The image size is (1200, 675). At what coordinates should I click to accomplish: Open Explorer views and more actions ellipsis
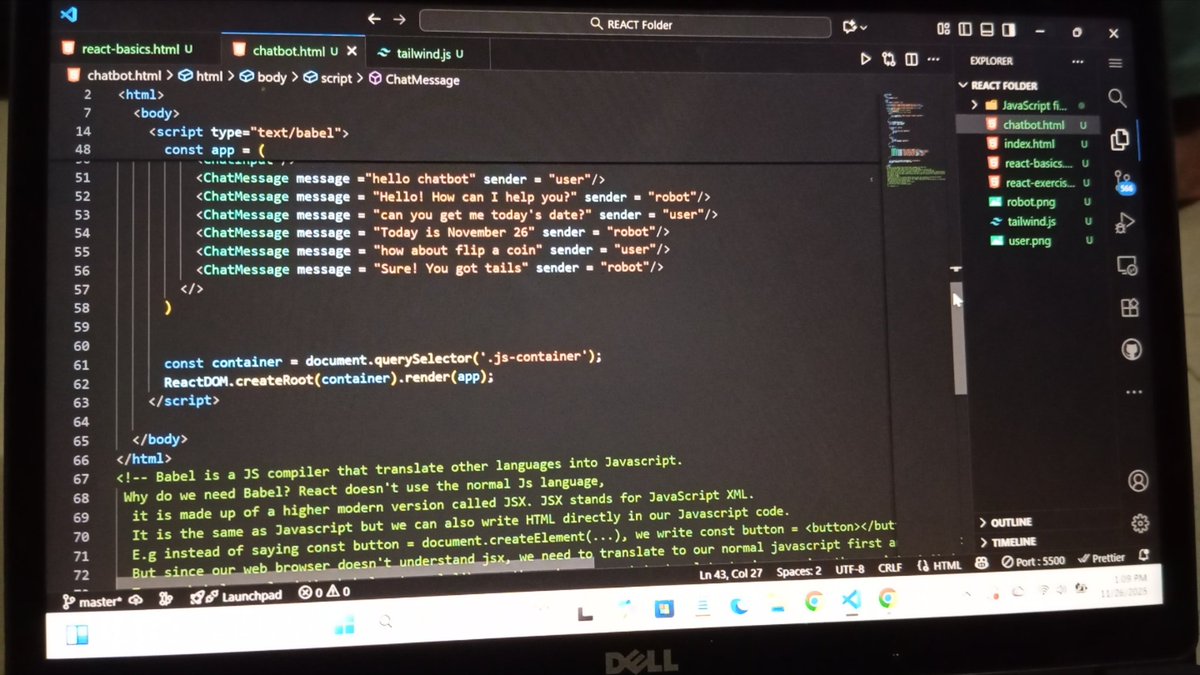1077,61
